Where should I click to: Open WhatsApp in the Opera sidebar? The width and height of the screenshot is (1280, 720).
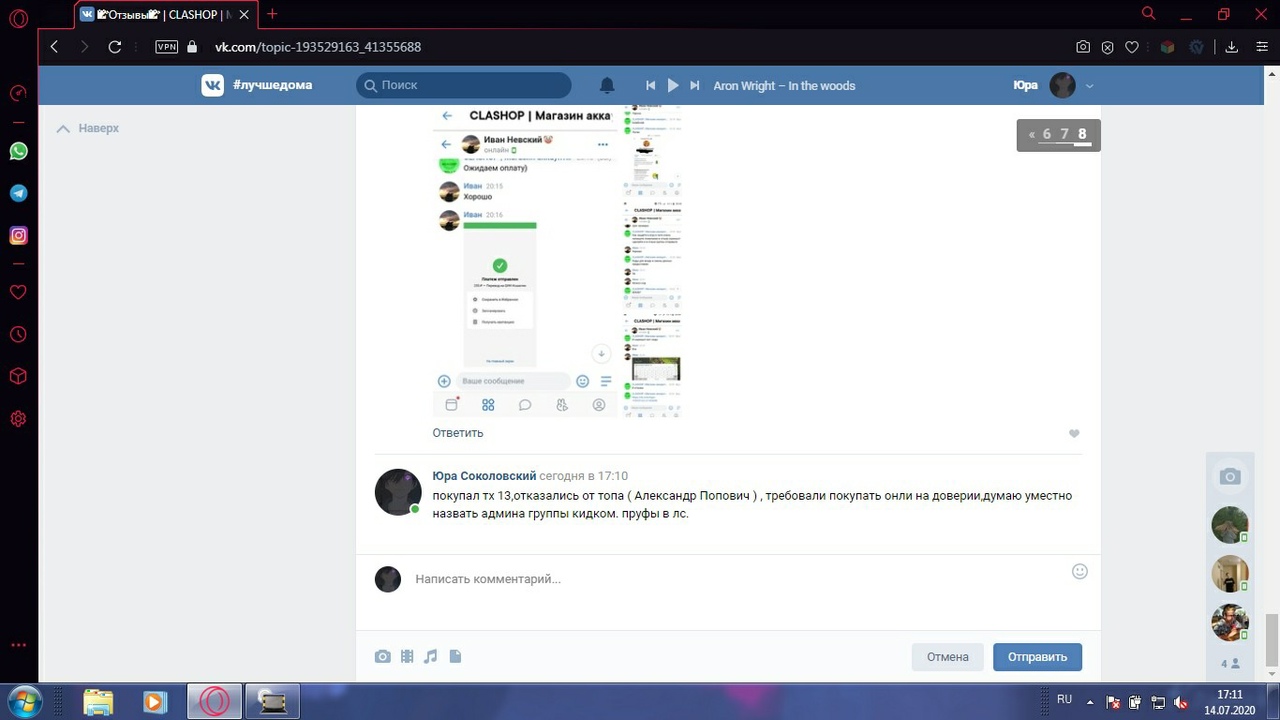pyautogui.click(x=18, y=151)
